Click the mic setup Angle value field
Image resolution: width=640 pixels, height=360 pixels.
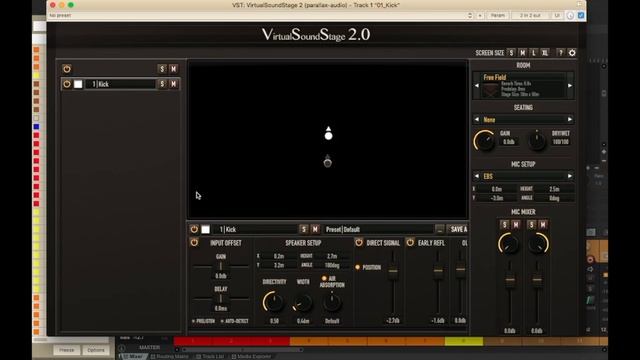click(554, 198)
